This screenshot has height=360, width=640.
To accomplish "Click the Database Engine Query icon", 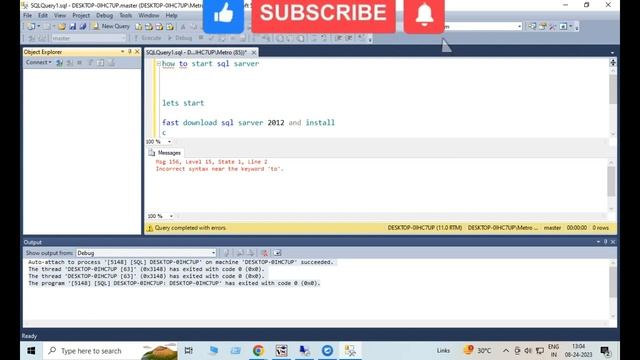I will click(x=139, y=27).
